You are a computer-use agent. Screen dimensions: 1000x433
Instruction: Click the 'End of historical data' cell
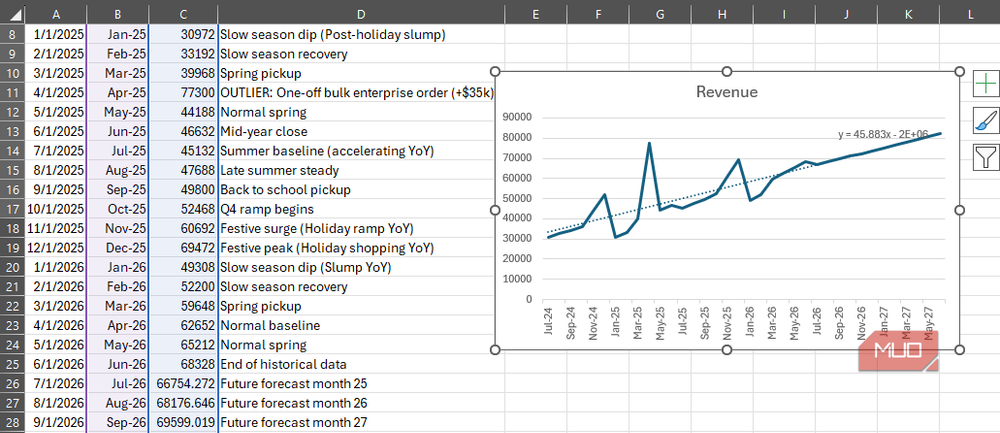(361, 364)
